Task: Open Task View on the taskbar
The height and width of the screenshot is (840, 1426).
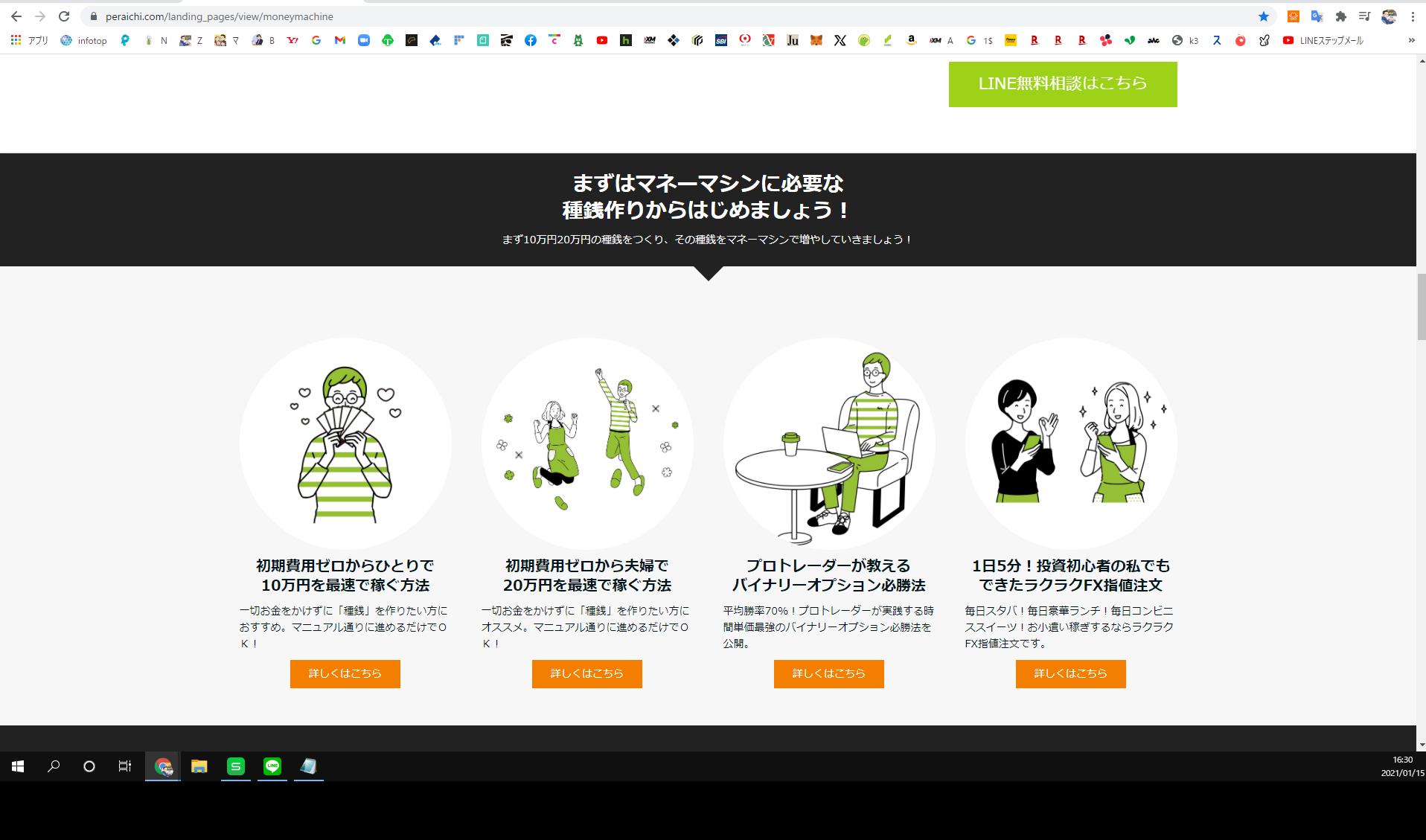Action: point(125,766)
